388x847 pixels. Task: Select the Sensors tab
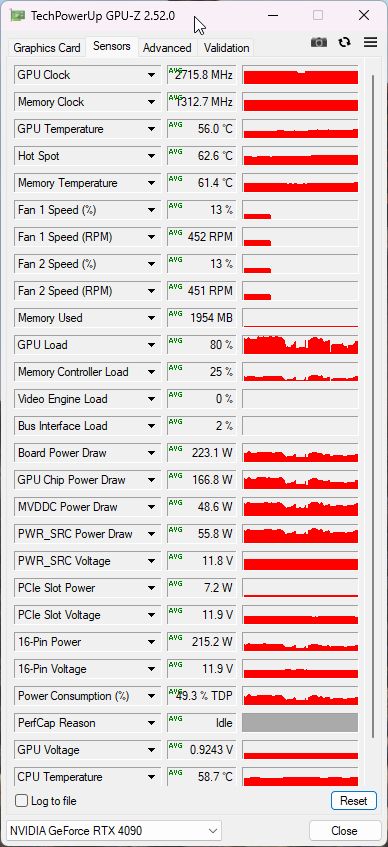pyautogui.click(x=111, y=46)
